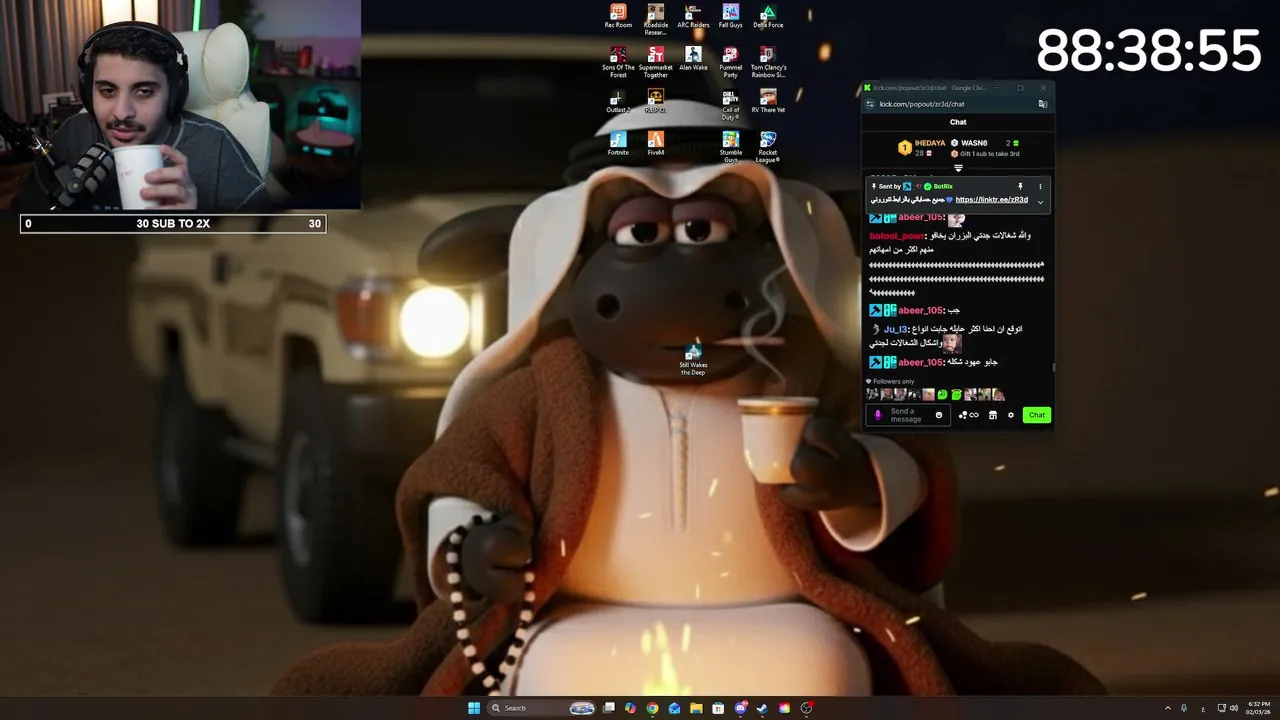Open File Explorer from the taskbar
Screen dimensions: 1280x720
pos(696,708)
